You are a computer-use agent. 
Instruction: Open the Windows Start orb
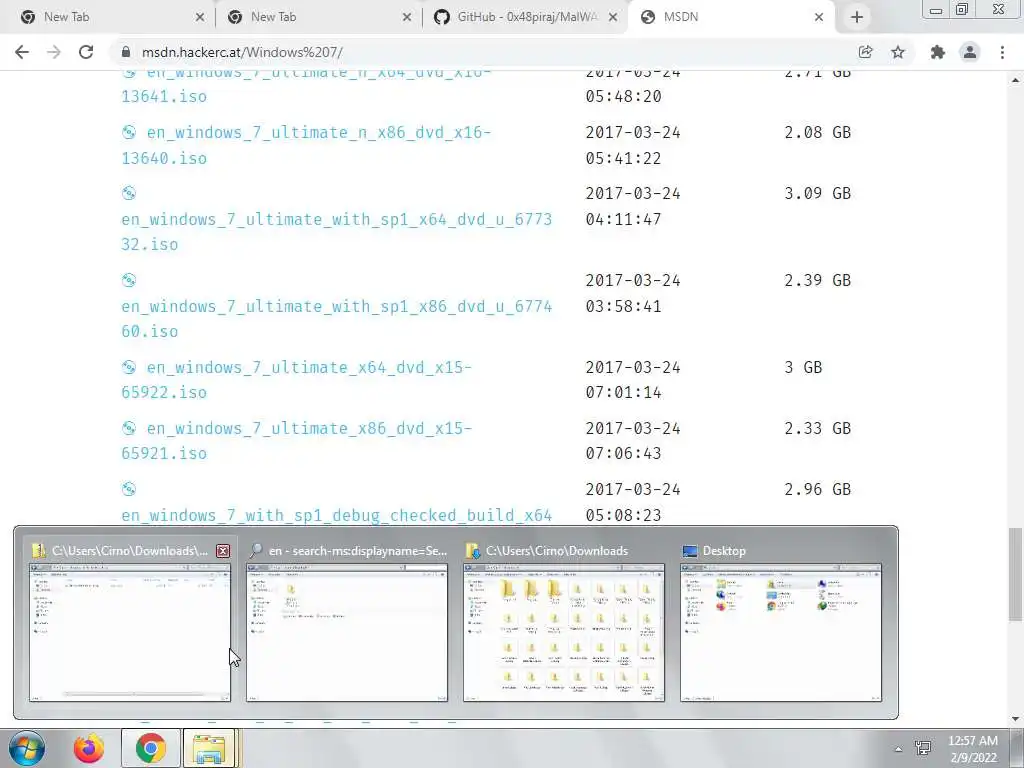tap(27, 748)
